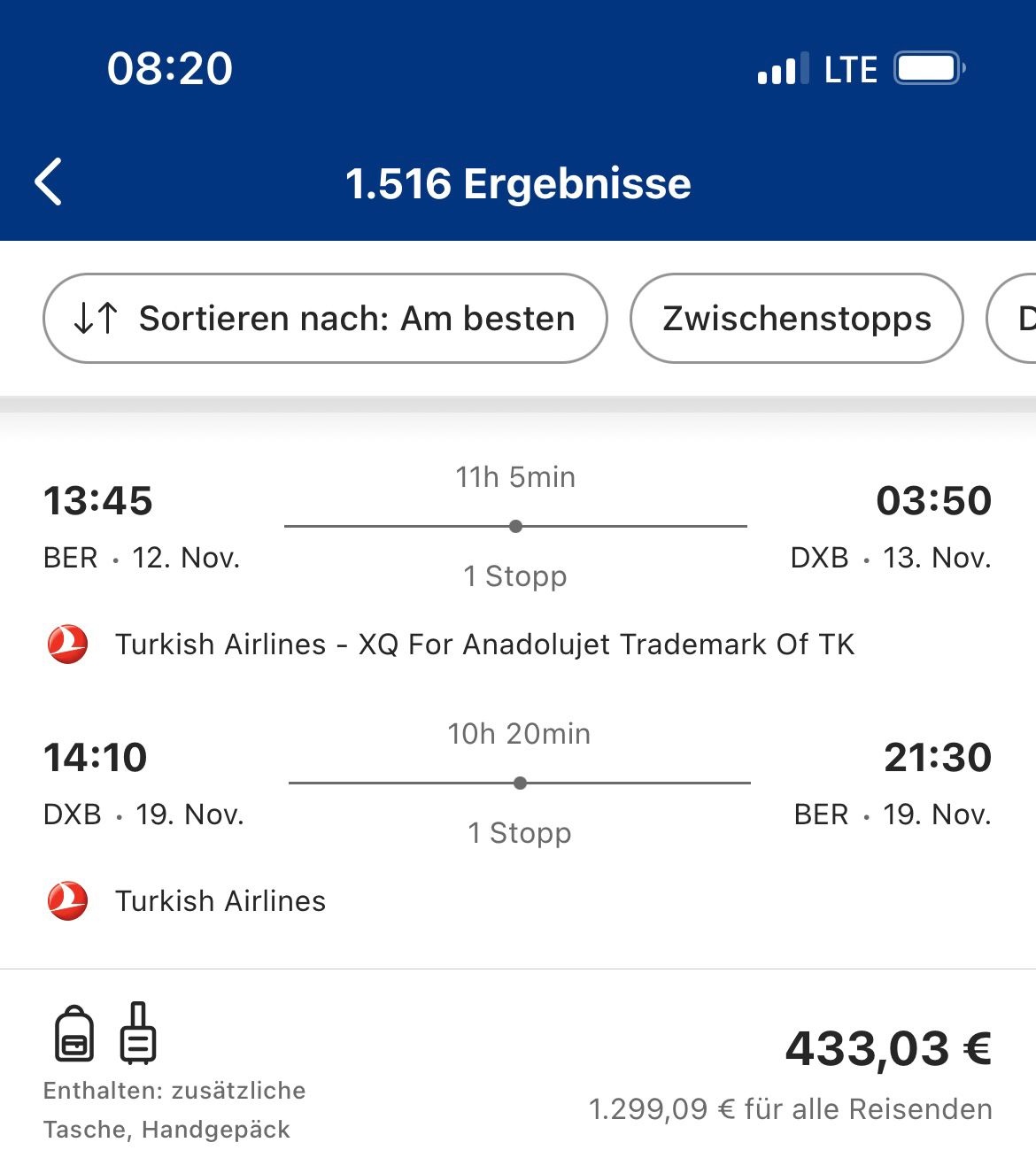This screenshot has height=1158, width=1036.
Task: Tap the 'Enthalten: zusätzliche Tasche, Handgepäck' text
Action: point(174,1110)
